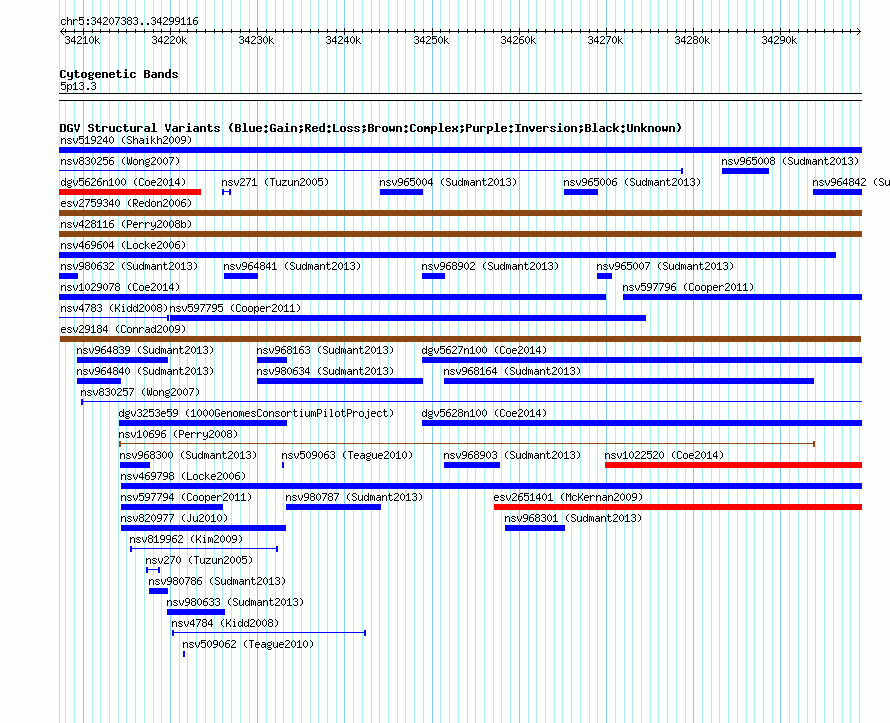Open nsv1029078 (Coe2014) variant
The width and height of the screenshot is (890, 723).
click(x=120, y=287)
